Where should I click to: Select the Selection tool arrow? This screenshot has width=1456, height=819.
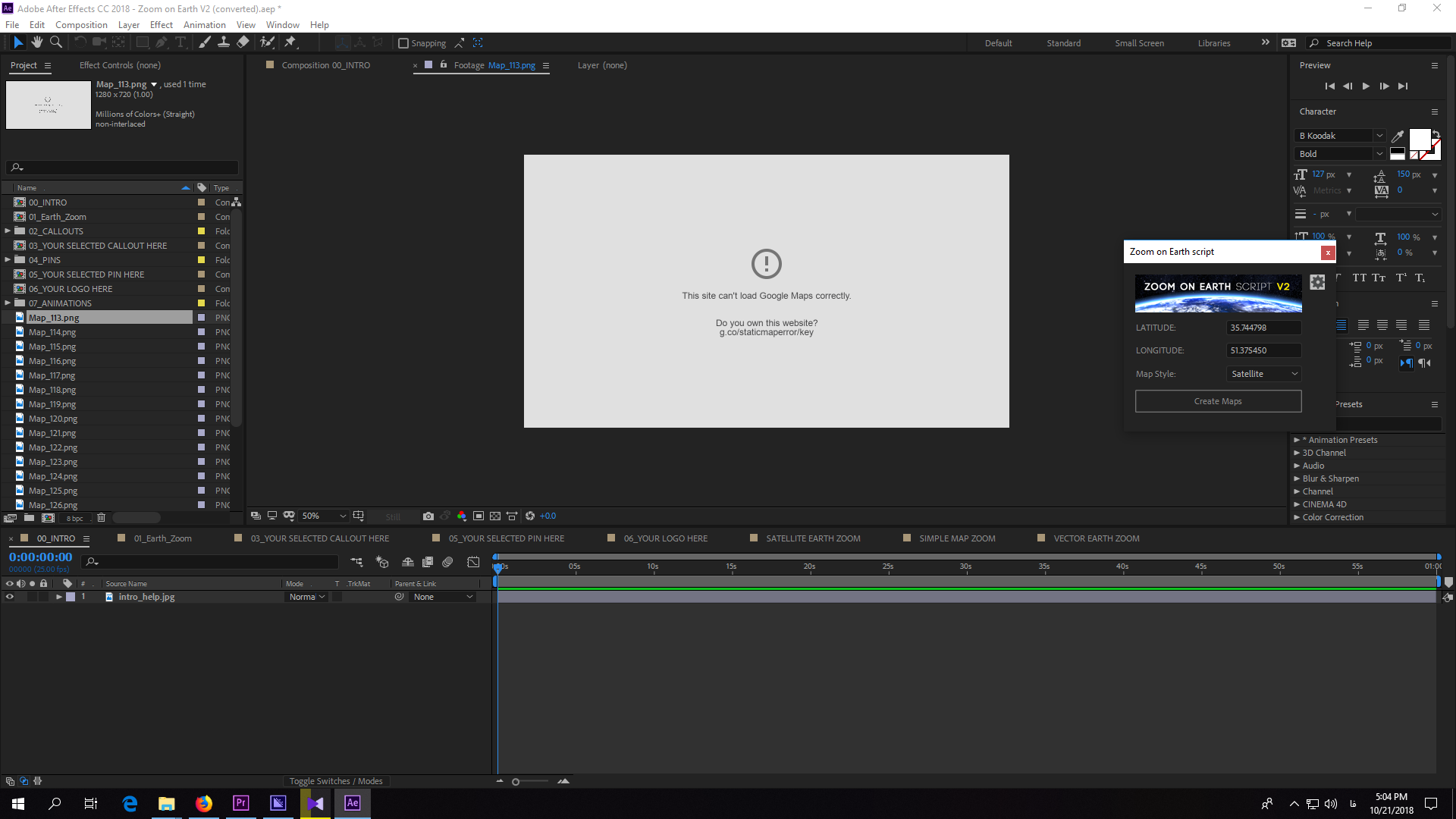click(18, 42)
